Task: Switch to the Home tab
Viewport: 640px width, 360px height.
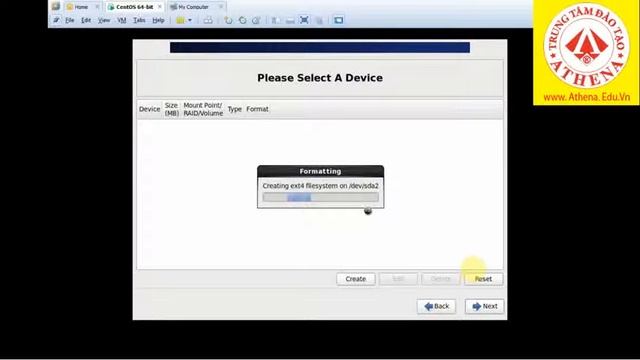Action: click(81, 7)
